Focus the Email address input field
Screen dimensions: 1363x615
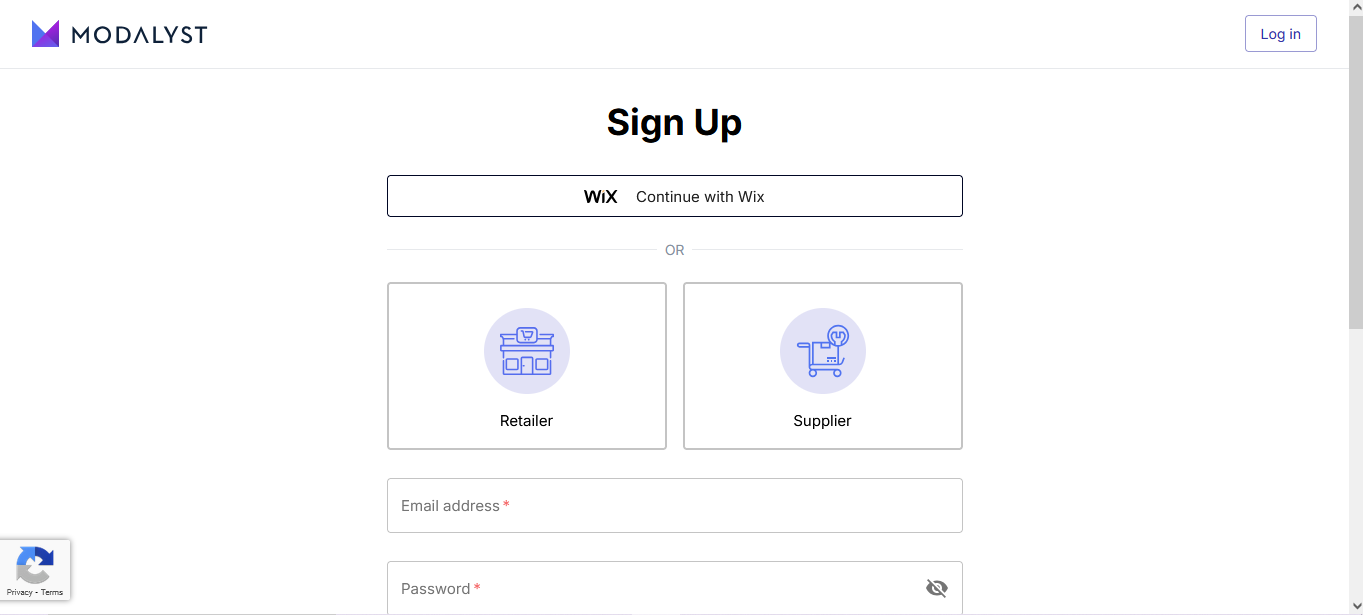click(675, 505)
